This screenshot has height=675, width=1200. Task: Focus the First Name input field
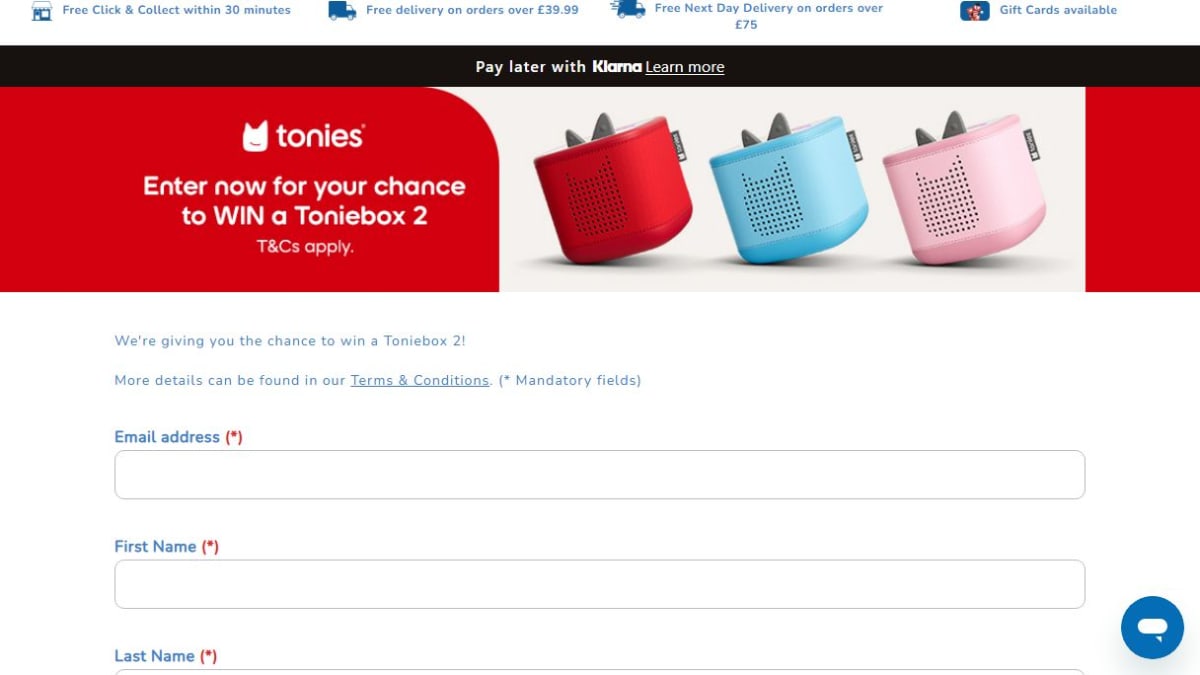pos(599,584)
